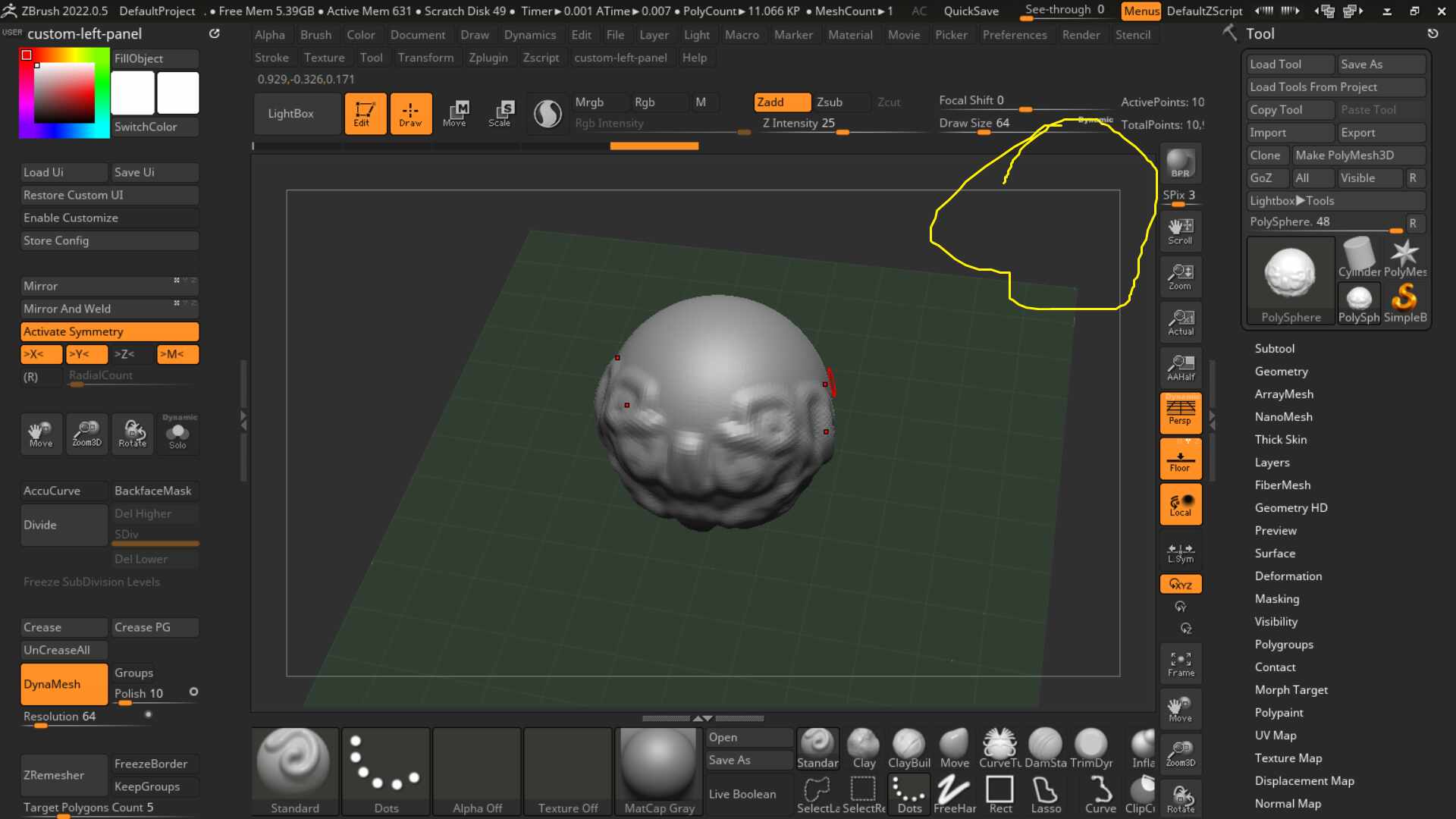Click the Solo mode icon
The width and height of the screenshot is (1456, 819).
tap(178, 433)
